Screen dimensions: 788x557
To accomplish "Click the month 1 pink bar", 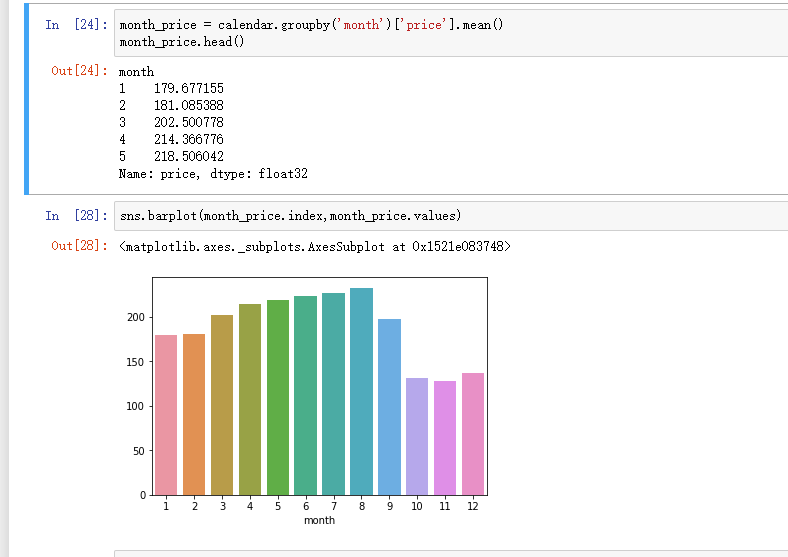I will [166, 415].
